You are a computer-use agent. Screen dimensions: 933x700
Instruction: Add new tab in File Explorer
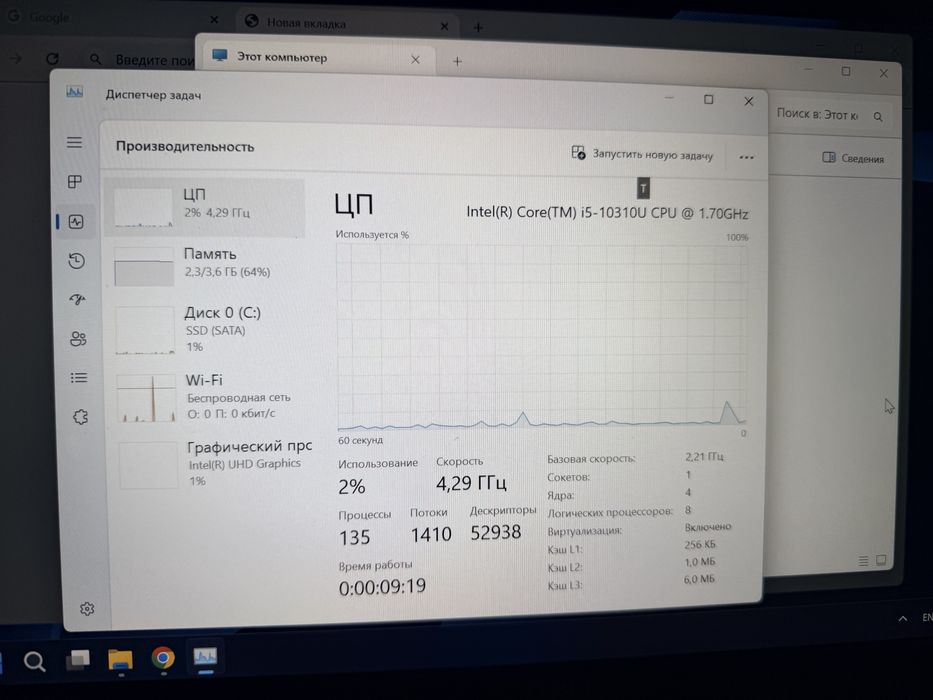click(x=457, y=61)
